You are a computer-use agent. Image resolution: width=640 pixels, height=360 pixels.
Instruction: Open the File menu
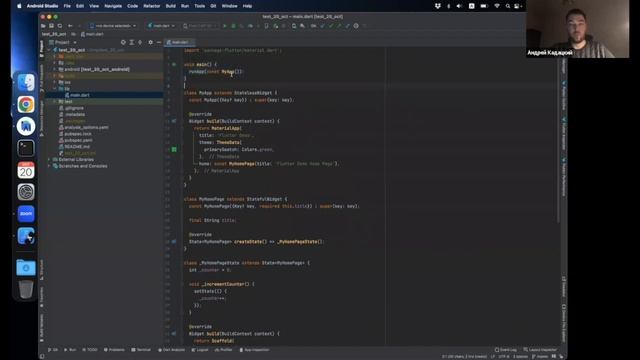tap(67, 6)
